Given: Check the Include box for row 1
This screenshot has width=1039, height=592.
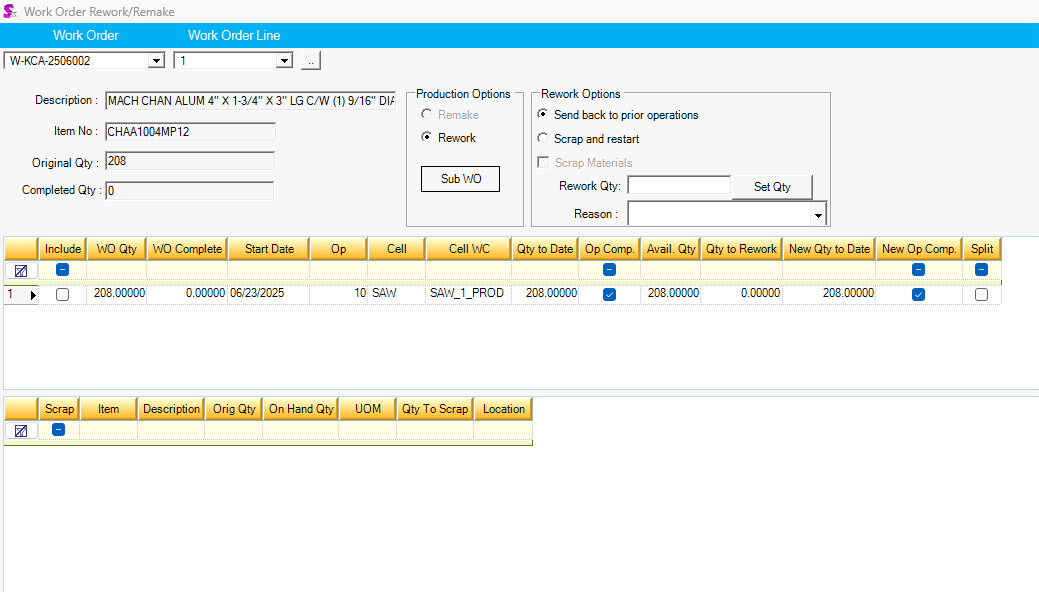Looking at the screenshot, I should click(x=62, y=295).
